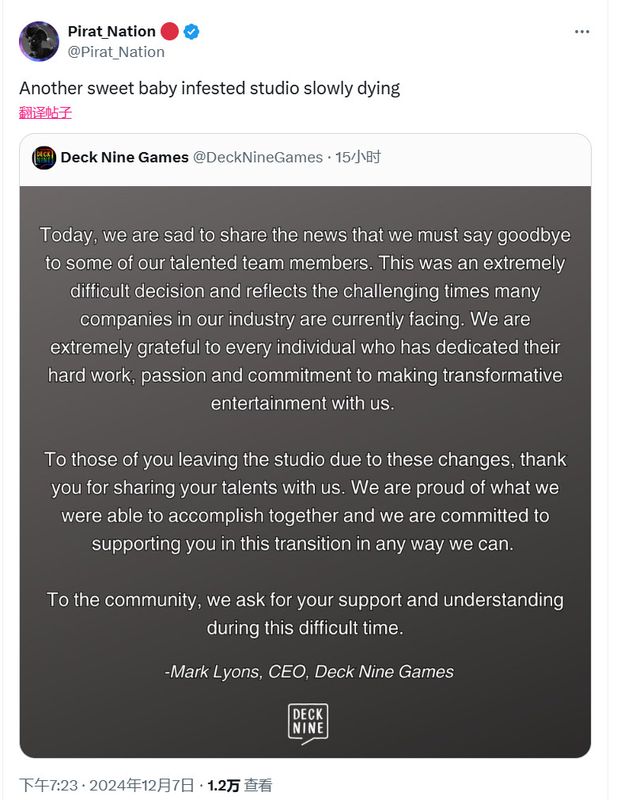The height and width of the screenshot is (800, 617).
Task: Open the Pirat_Nation display name
Action: [111, 32]
